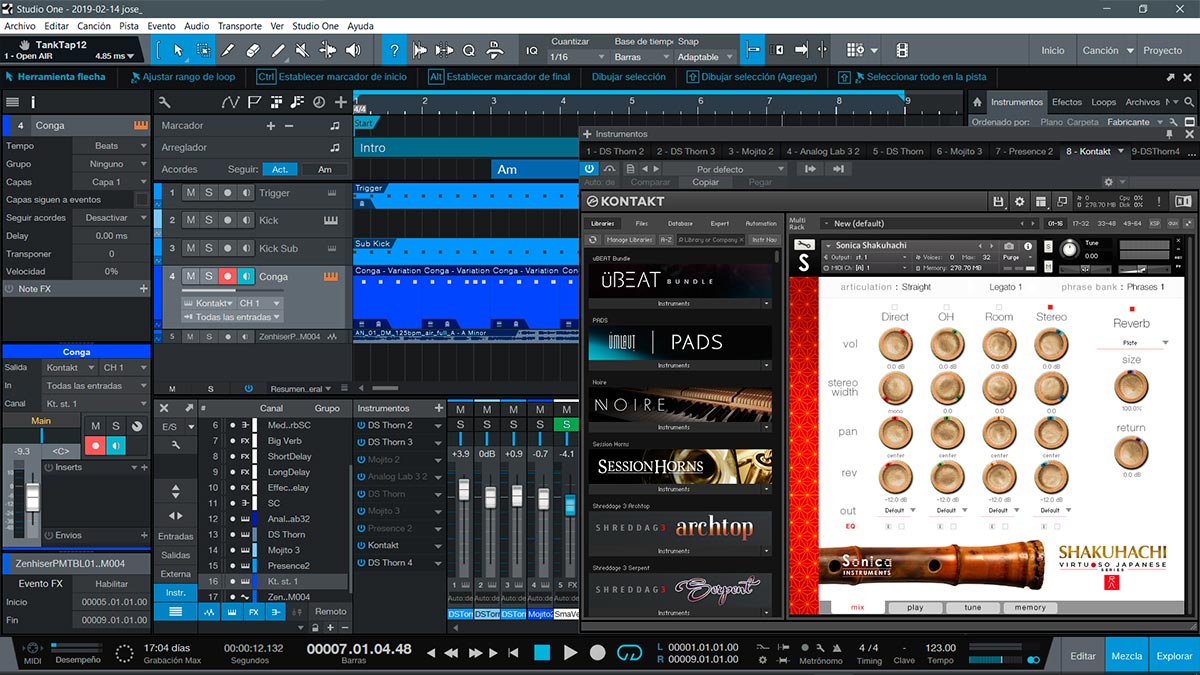Click the Kontakt warning exclamation icon

coord(1158,201)
